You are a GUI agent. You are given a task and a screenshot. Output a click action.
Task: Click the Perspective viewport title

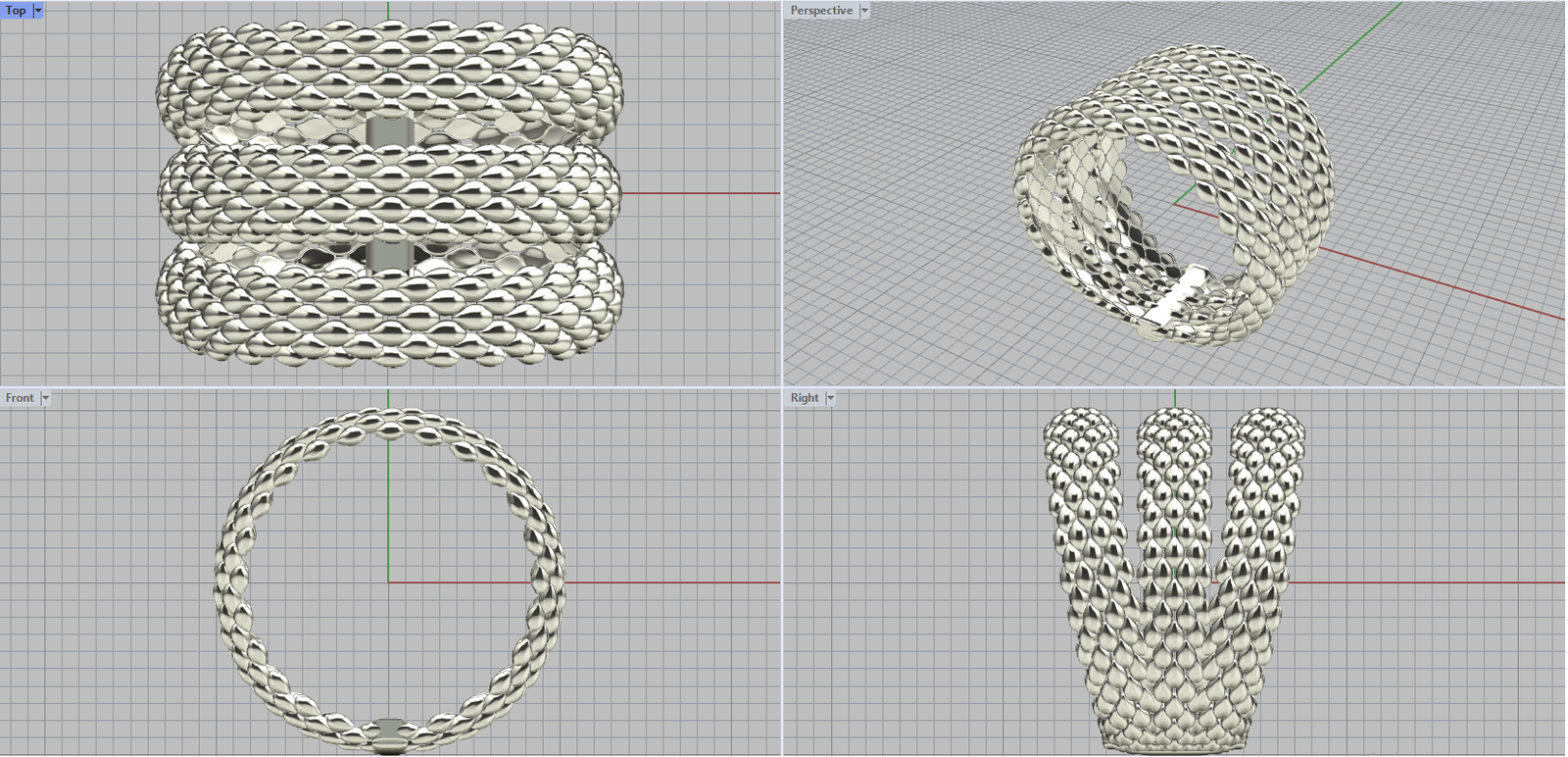click(x=821, y=10)
